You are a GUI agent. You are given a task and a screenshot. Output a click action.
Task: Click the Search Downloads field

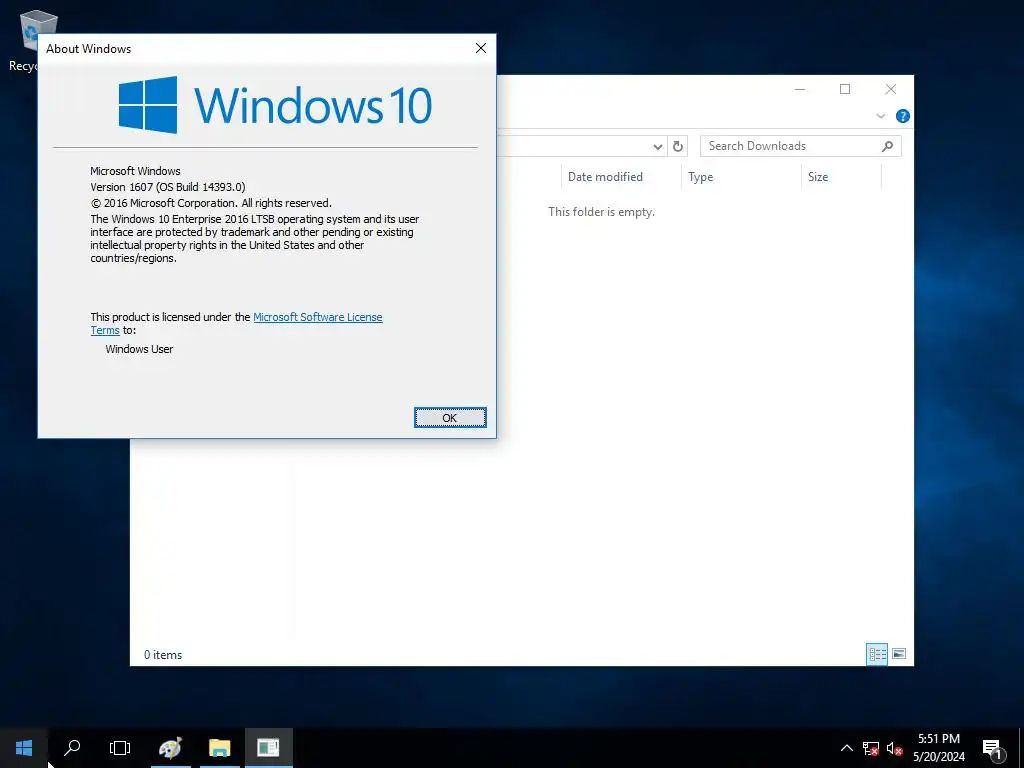click(x=801, y=146)
